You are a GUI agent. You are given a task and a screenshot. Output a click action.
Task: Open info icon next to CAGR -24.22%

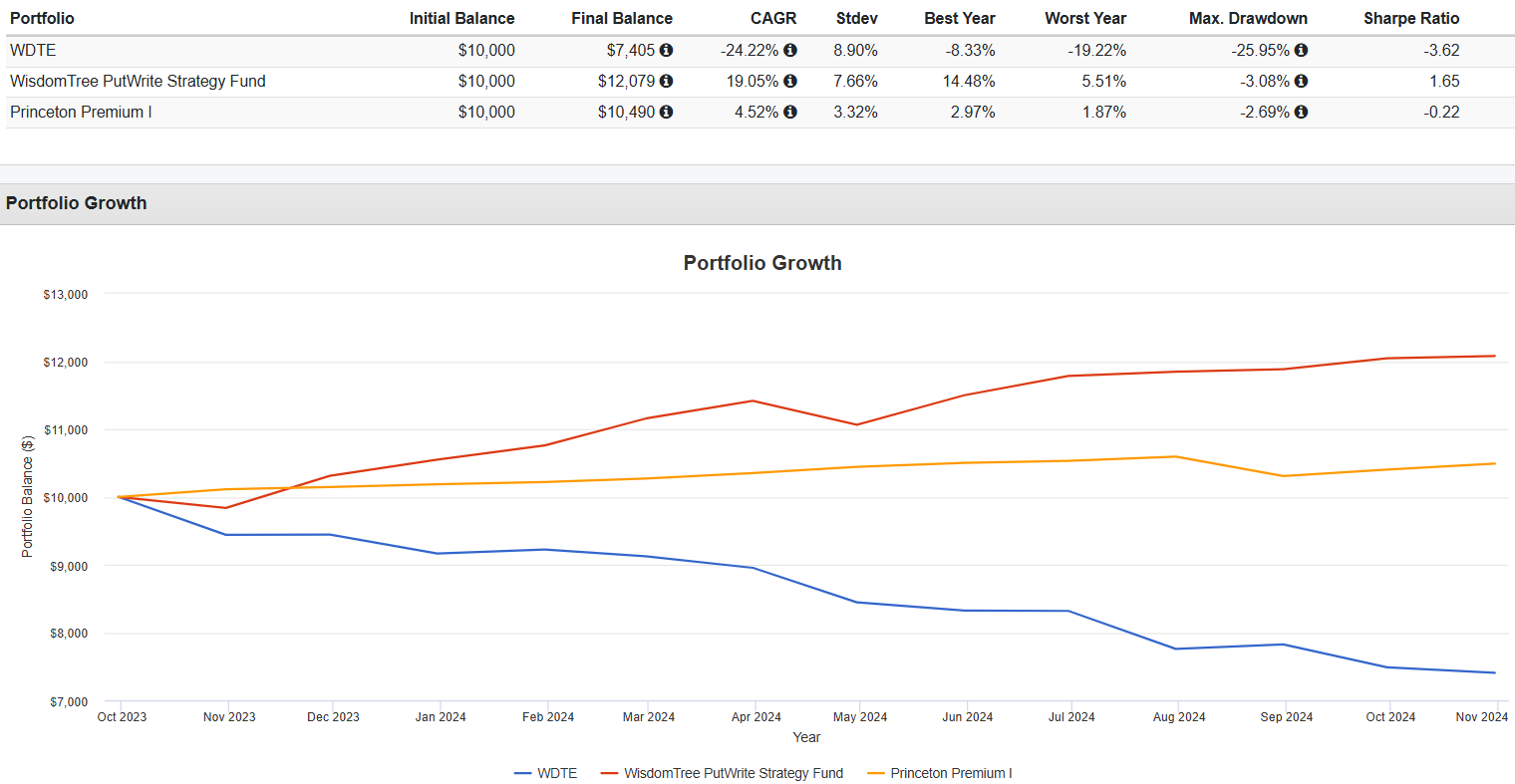click(790, 50)
